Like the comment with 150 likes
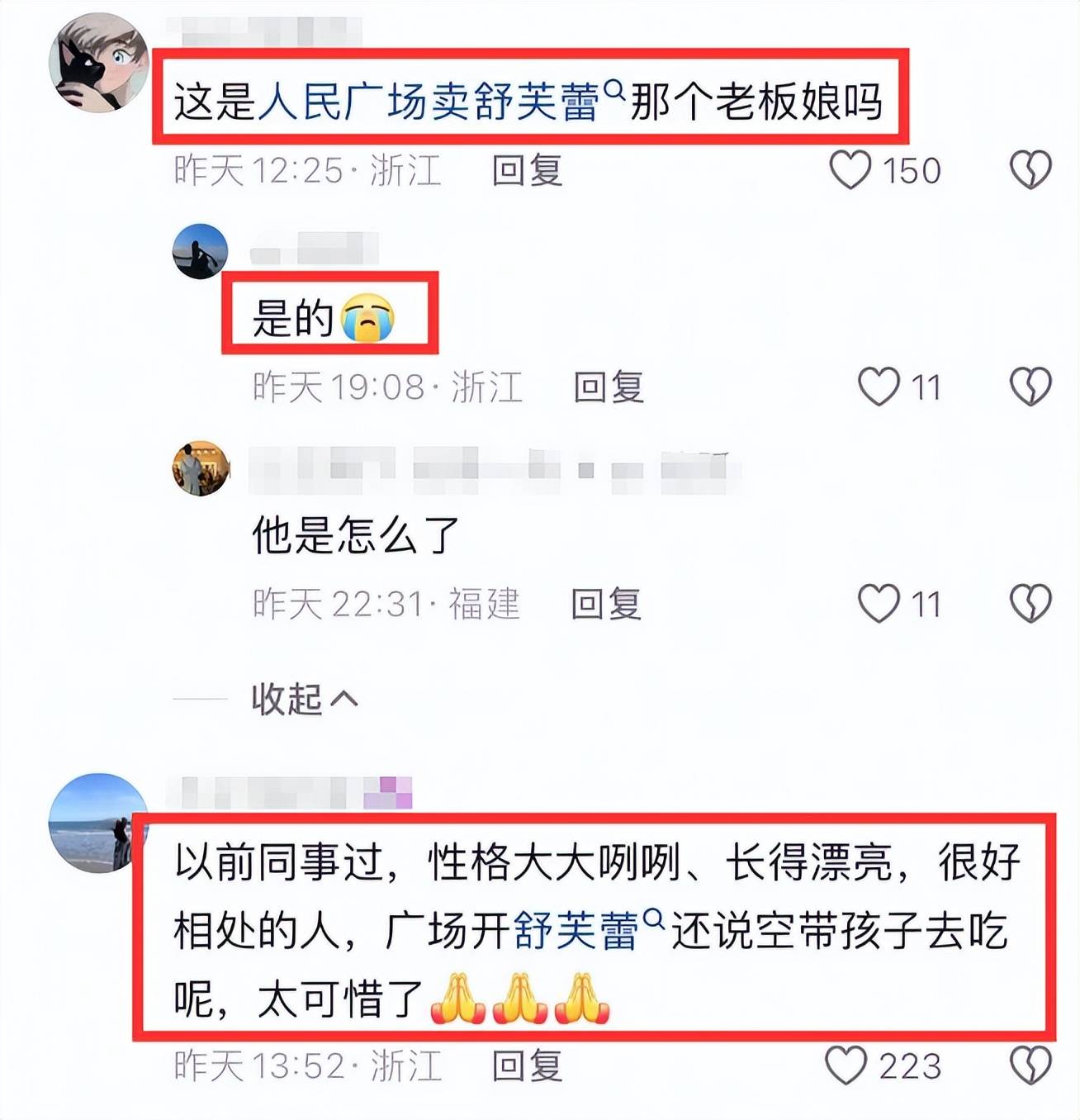This screenshot has height=1120, width=1080. click(850, 170)
